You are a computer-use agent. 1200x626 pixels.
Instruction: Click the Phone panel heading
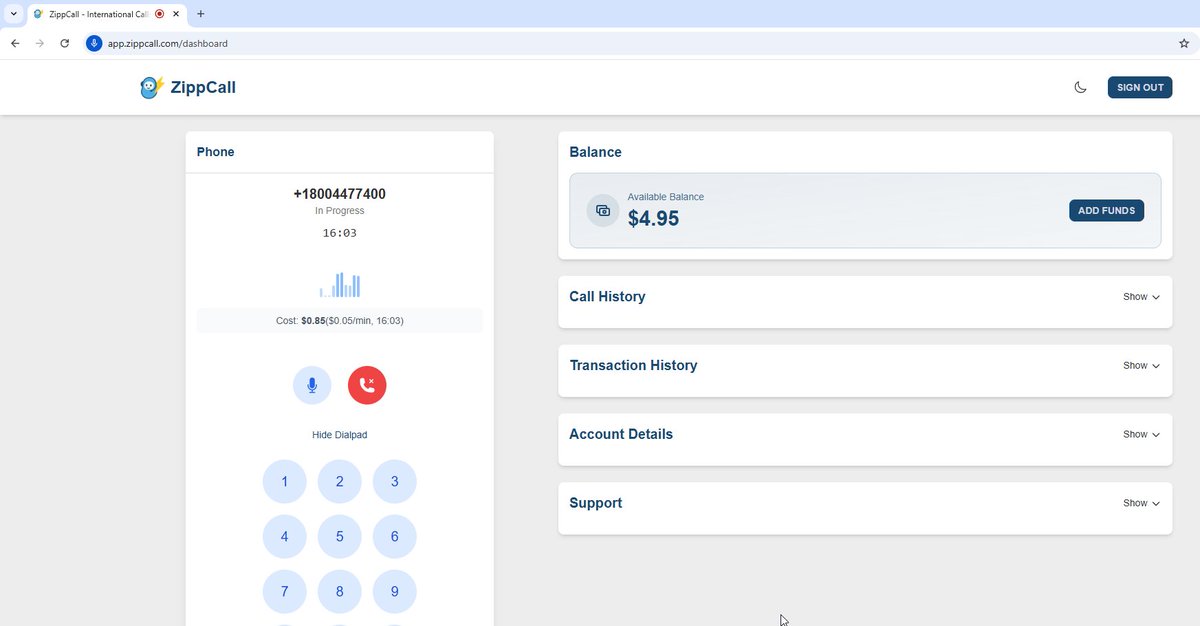pyautogui.click(x=215, y=152)
